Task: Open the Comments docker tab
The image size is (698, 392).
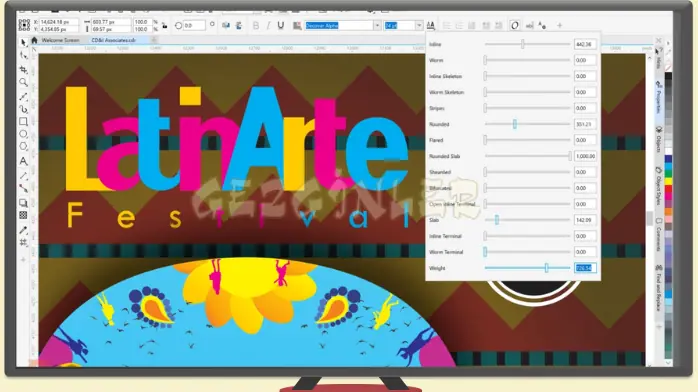Action: [658, 234]
